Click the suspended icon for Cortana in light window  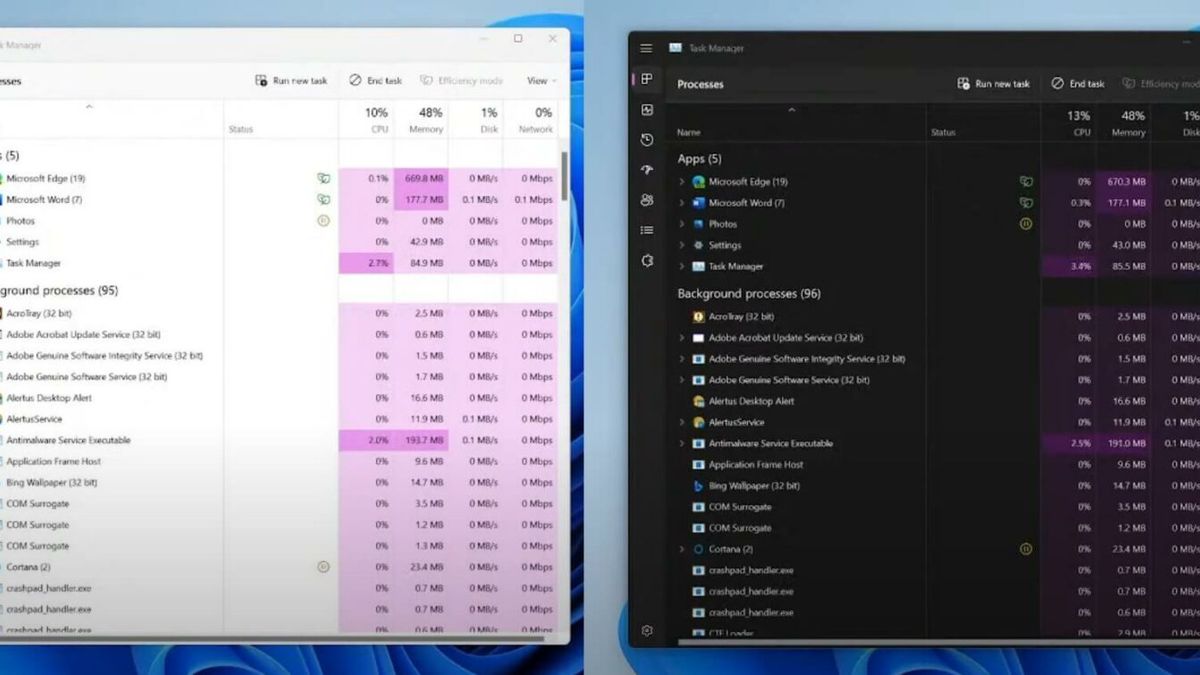point(323,567)
